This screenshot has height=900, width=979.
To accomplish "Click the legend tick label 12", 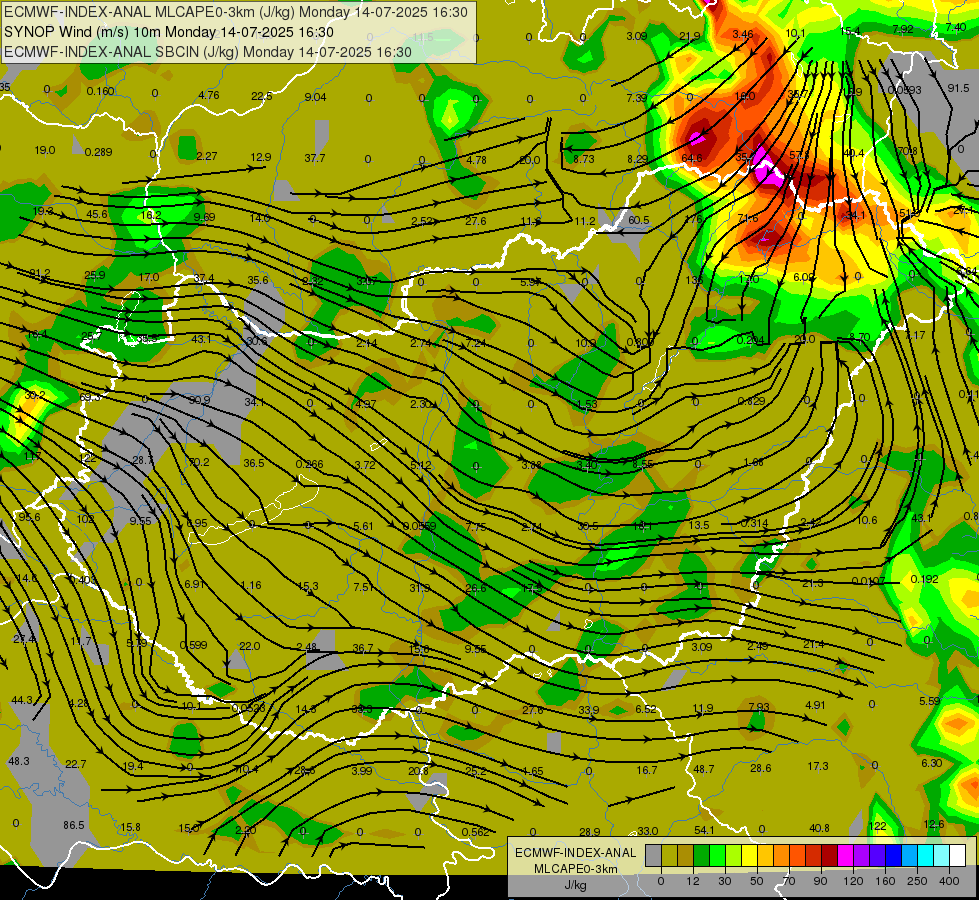I will (693, 881).
